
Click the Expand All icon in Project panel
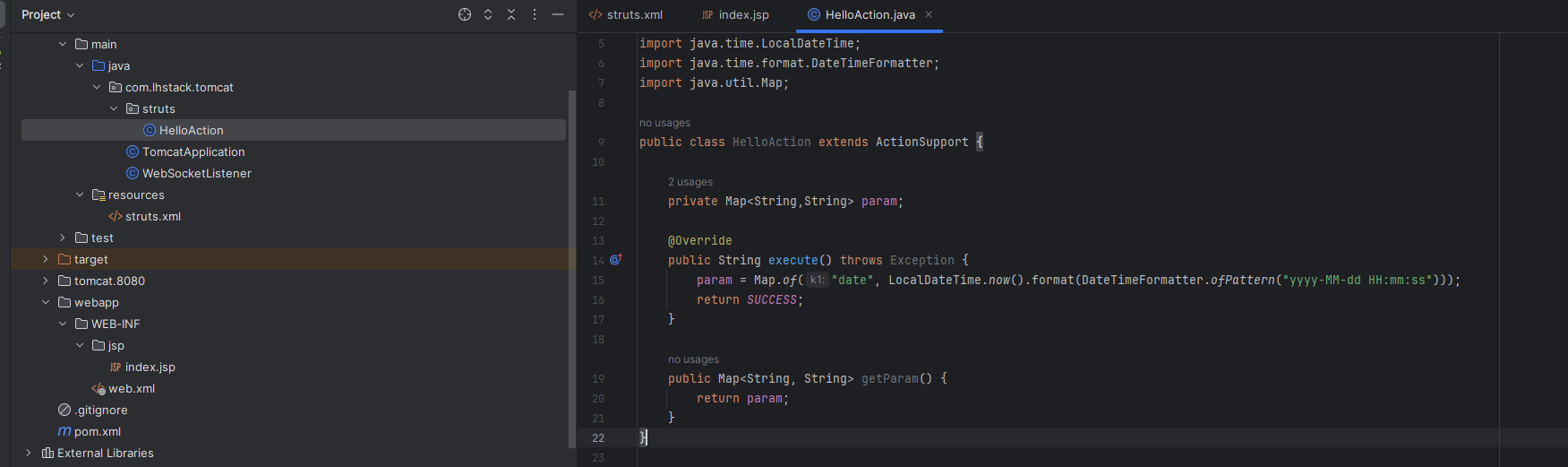tap(488, 14)
